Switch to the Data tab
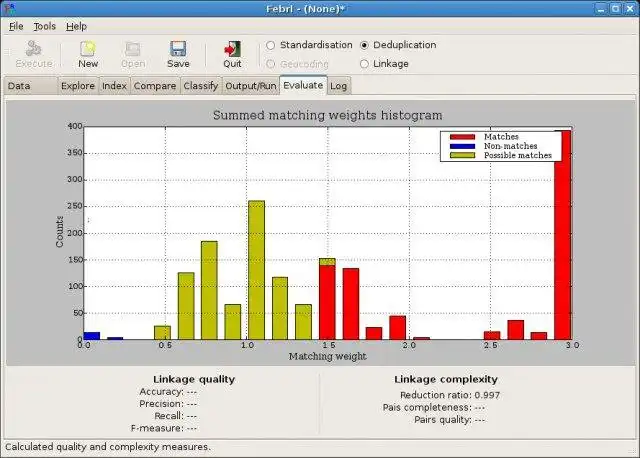This screenshot has height=458, width=640. tap(30, 86)
